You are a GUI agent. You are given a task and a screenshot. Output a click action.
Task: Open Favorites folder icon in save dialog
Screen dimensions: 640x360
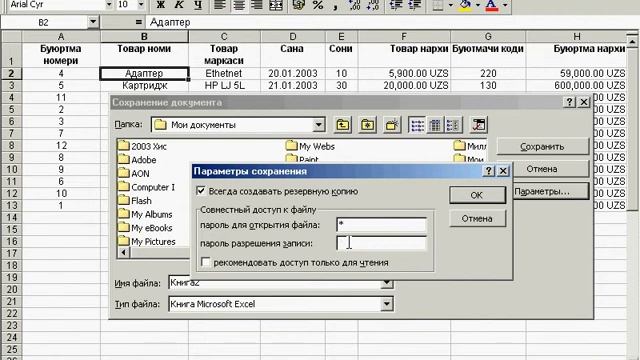(x=367, y=125)
